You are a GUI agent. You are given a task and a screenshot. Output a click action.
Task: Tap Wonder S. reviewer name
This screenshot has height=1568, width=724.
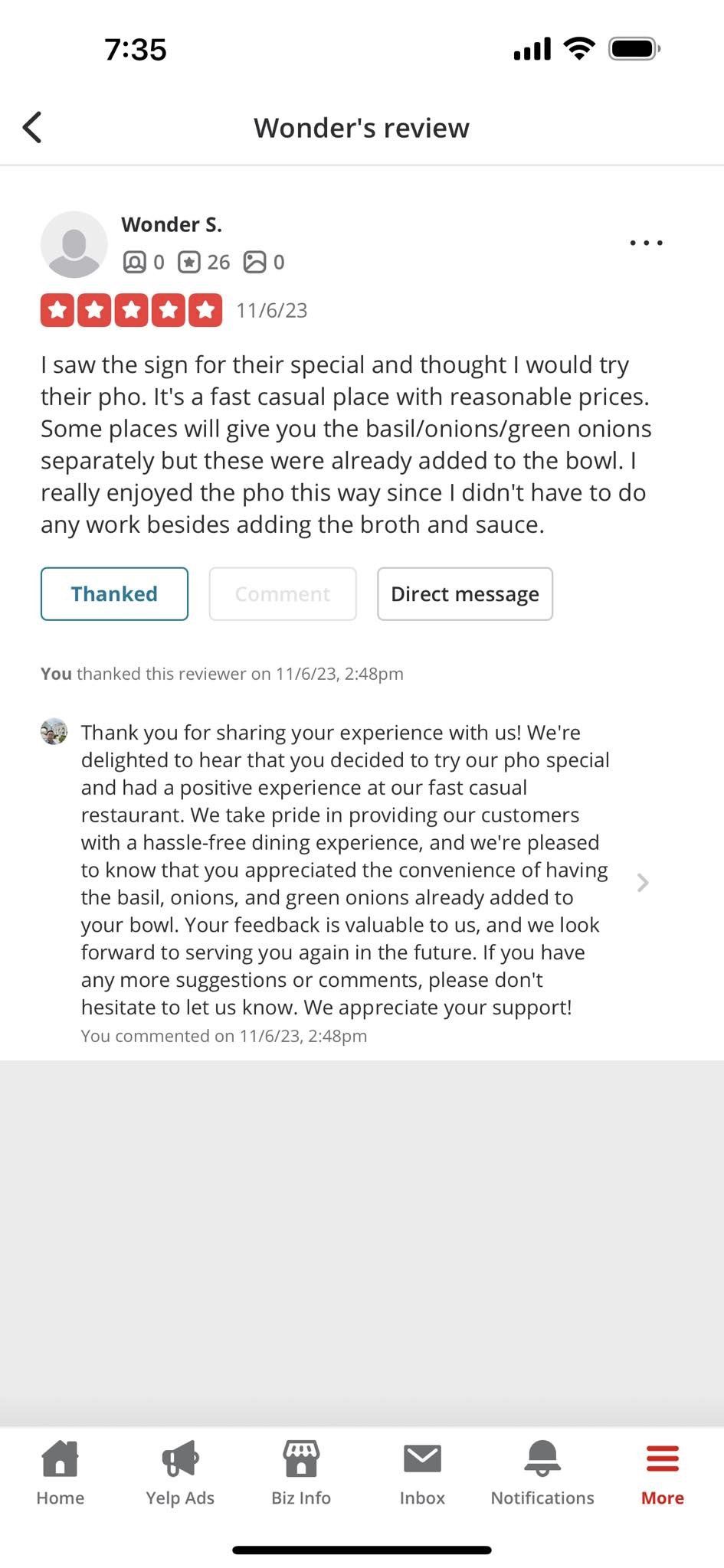pos(172,224)
